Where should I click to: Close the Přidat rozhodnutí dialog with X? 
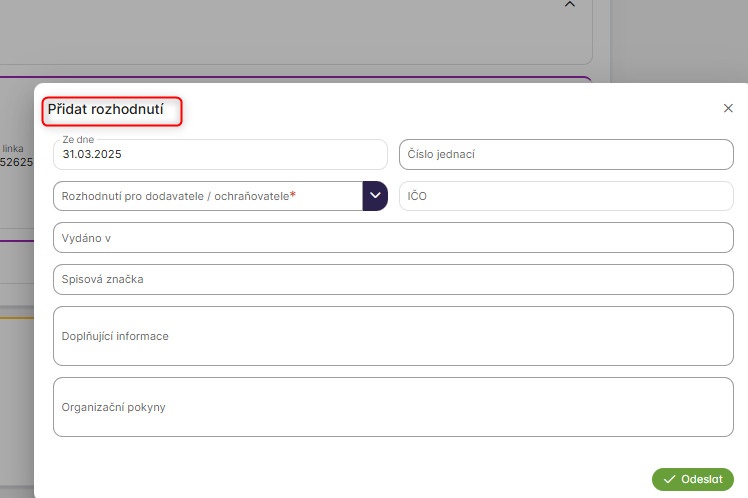pos(728,108)
